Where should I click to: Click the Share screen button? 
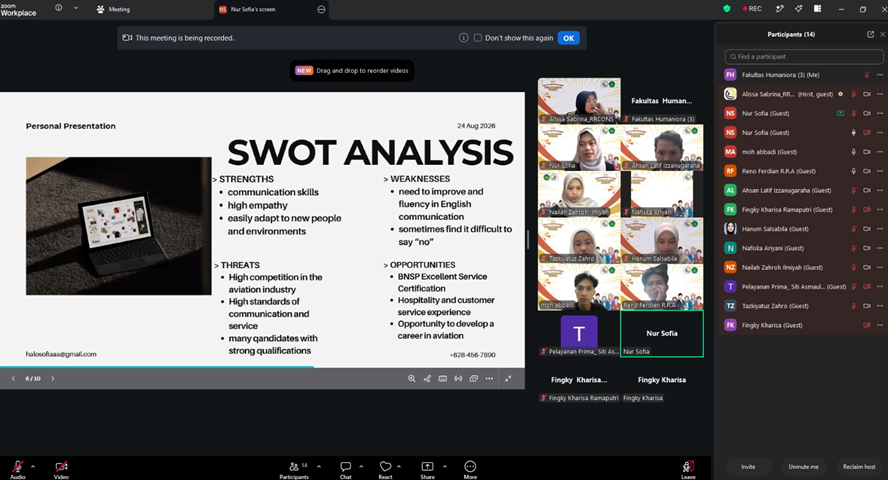coord(428,469)
